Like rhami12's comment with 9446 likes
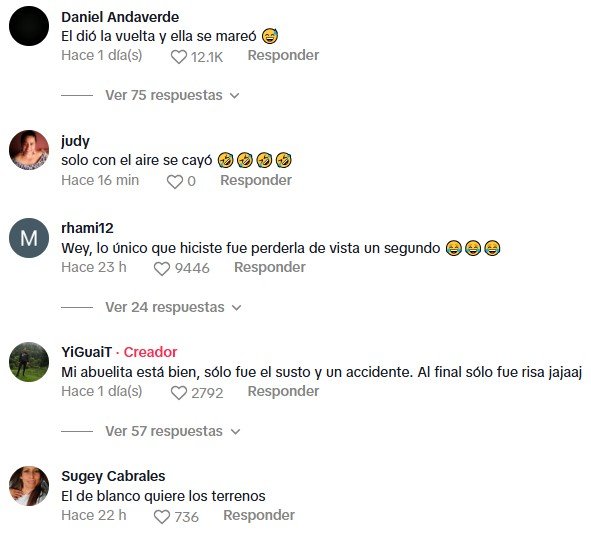Screen dimensions: 591x538 click(x=162, y=268)
